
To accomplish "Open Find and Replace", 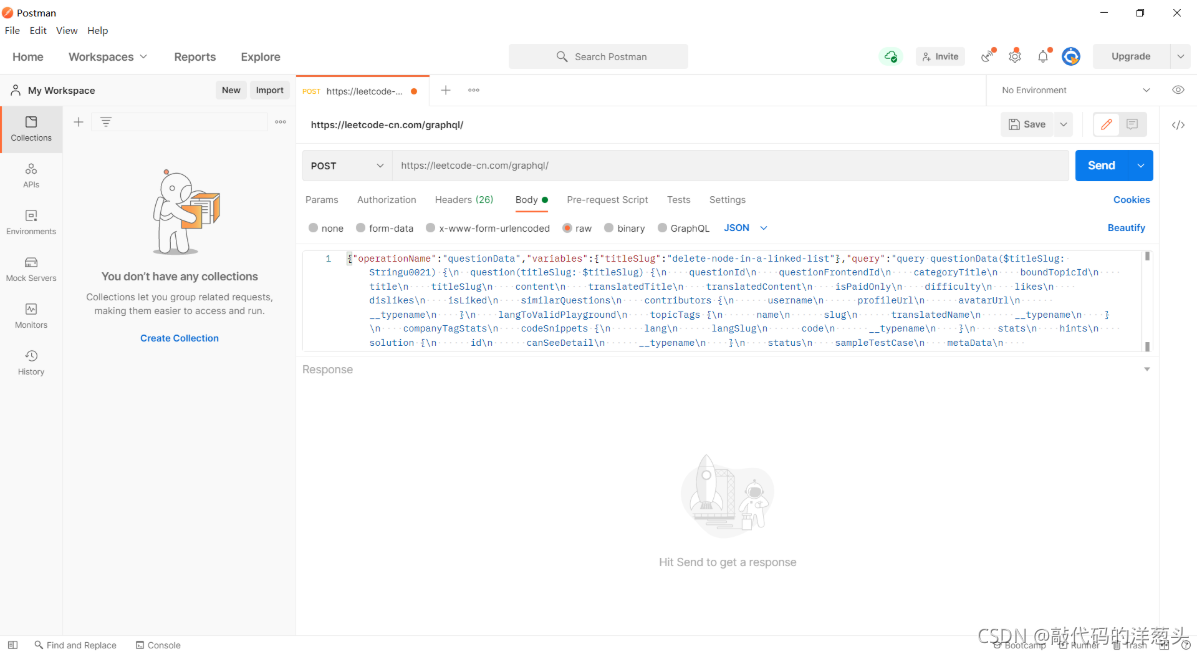I will click(x=75, y=645).
